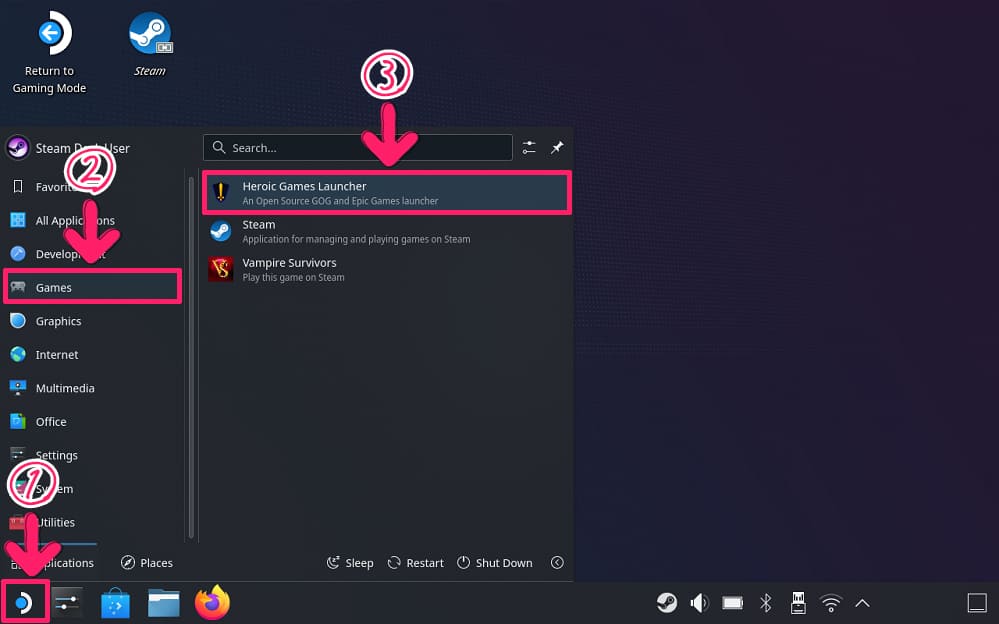Click the show desktop button
The width and height of the screenshot is (999, 624).
click(977, 602)
